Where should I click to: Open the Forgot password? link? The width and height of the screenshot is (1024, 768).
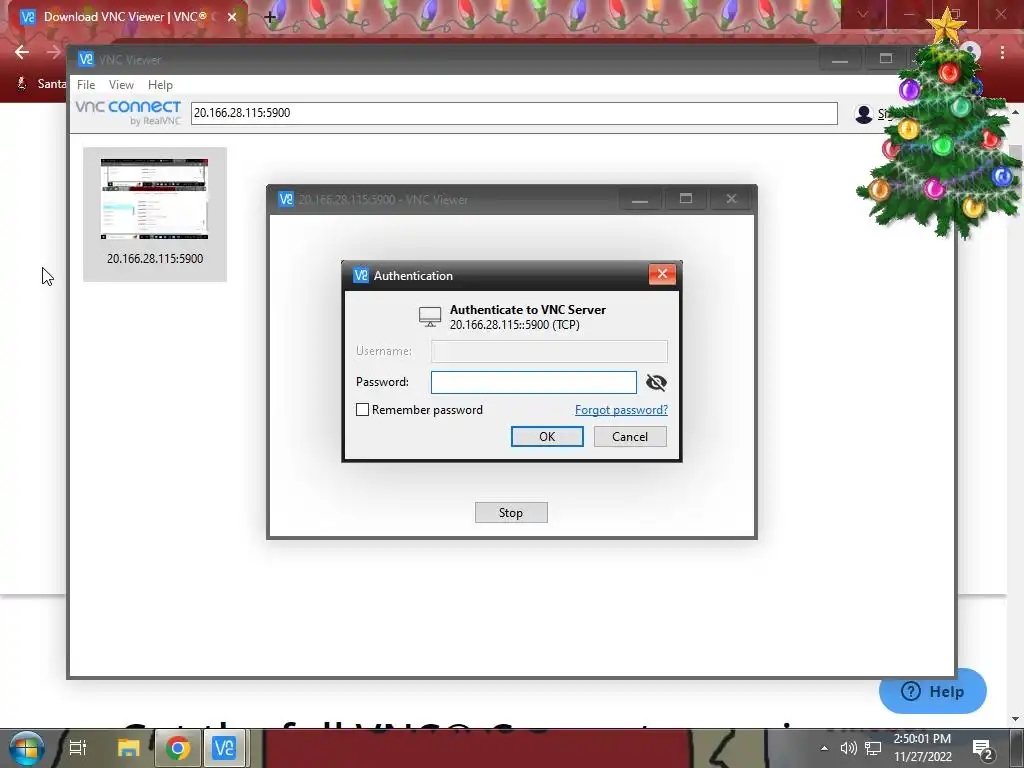tap(621, 409)
